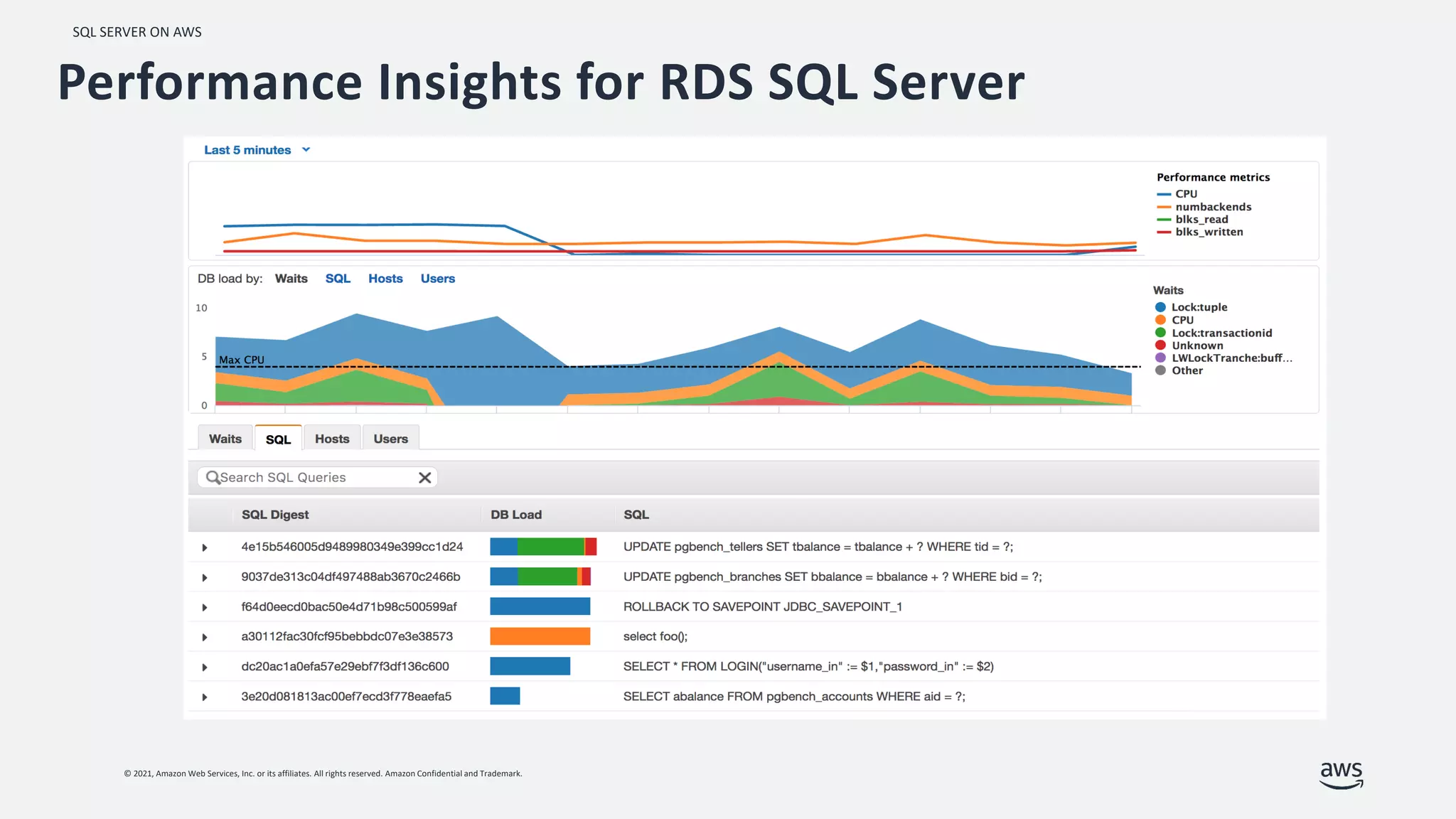Click the green Lock:transactionid legend dot
Image resolution: width=1456 pixels, height=819 pixels.
1160,333
